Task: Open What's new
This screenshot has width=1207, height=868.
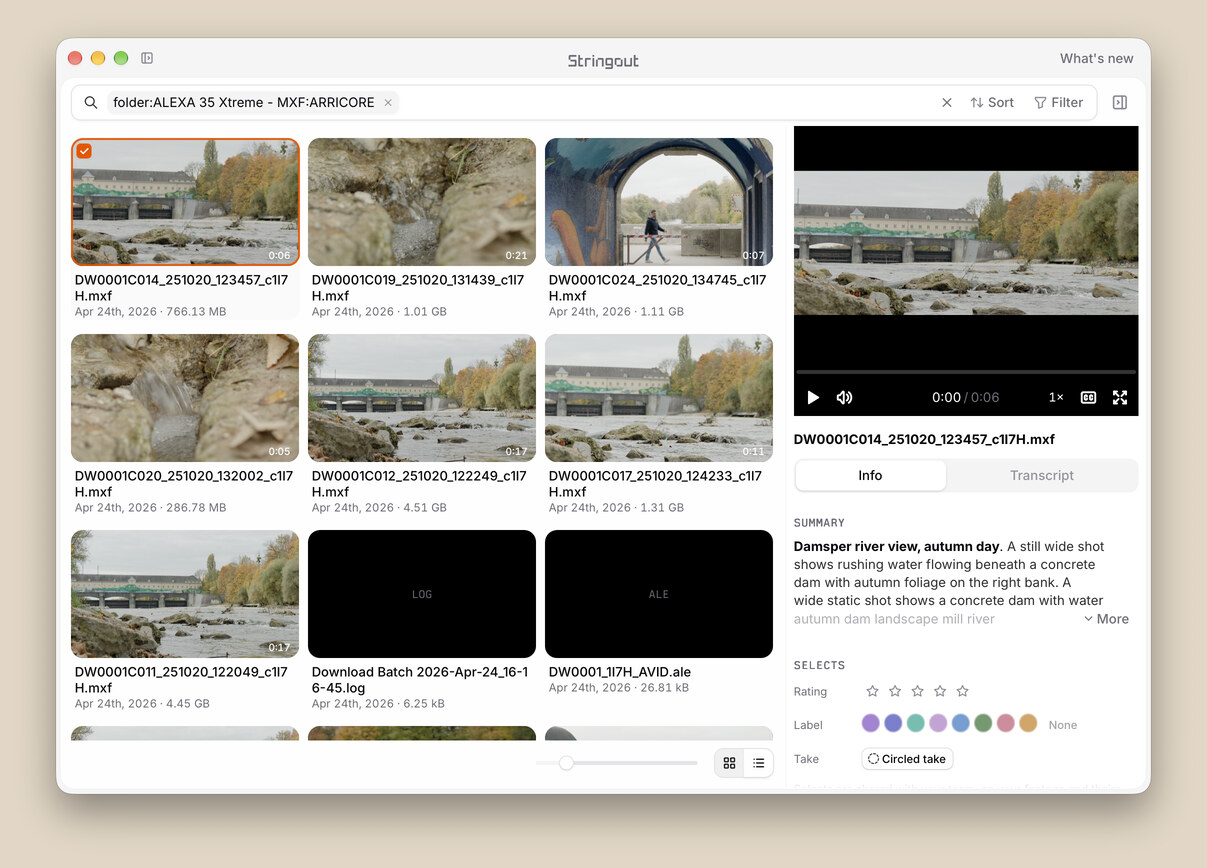Action: [x=1097, y=59]
